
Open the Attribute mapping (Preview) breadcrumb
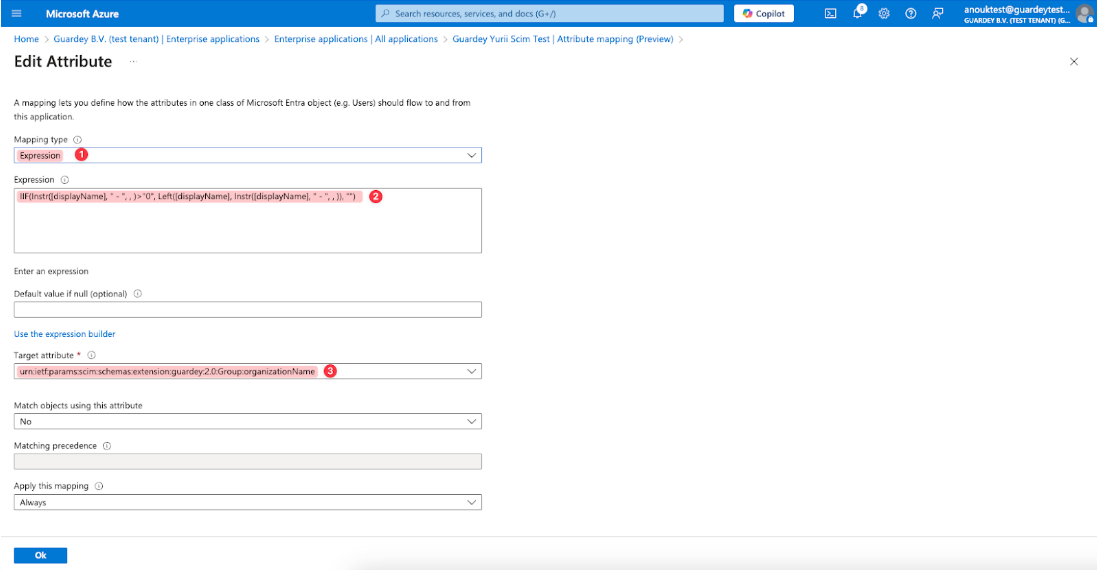(x=614, y=39)
